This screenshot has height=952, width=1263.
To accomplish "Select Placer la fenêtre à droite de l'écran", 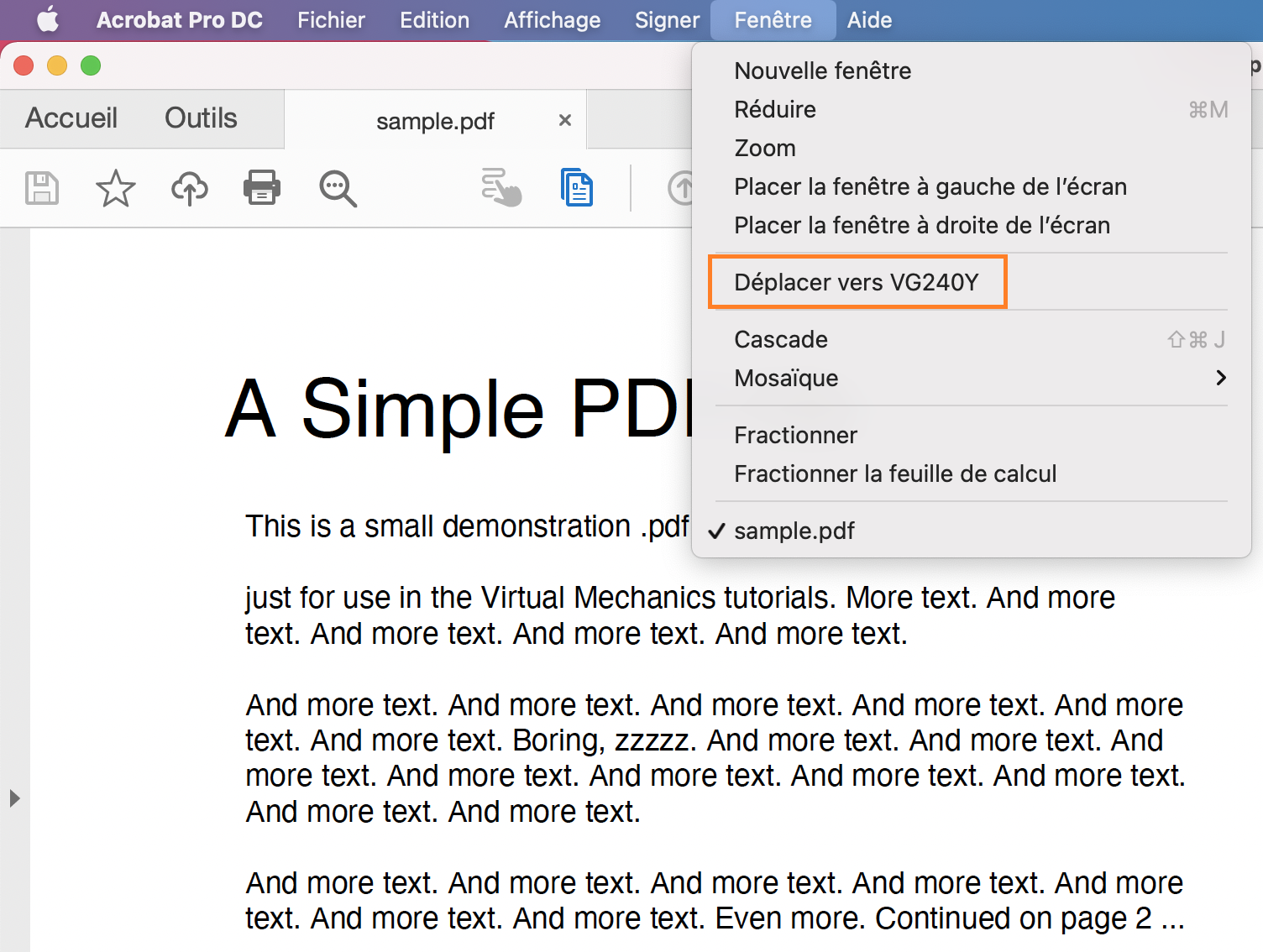I will click(x=972, y=225).
